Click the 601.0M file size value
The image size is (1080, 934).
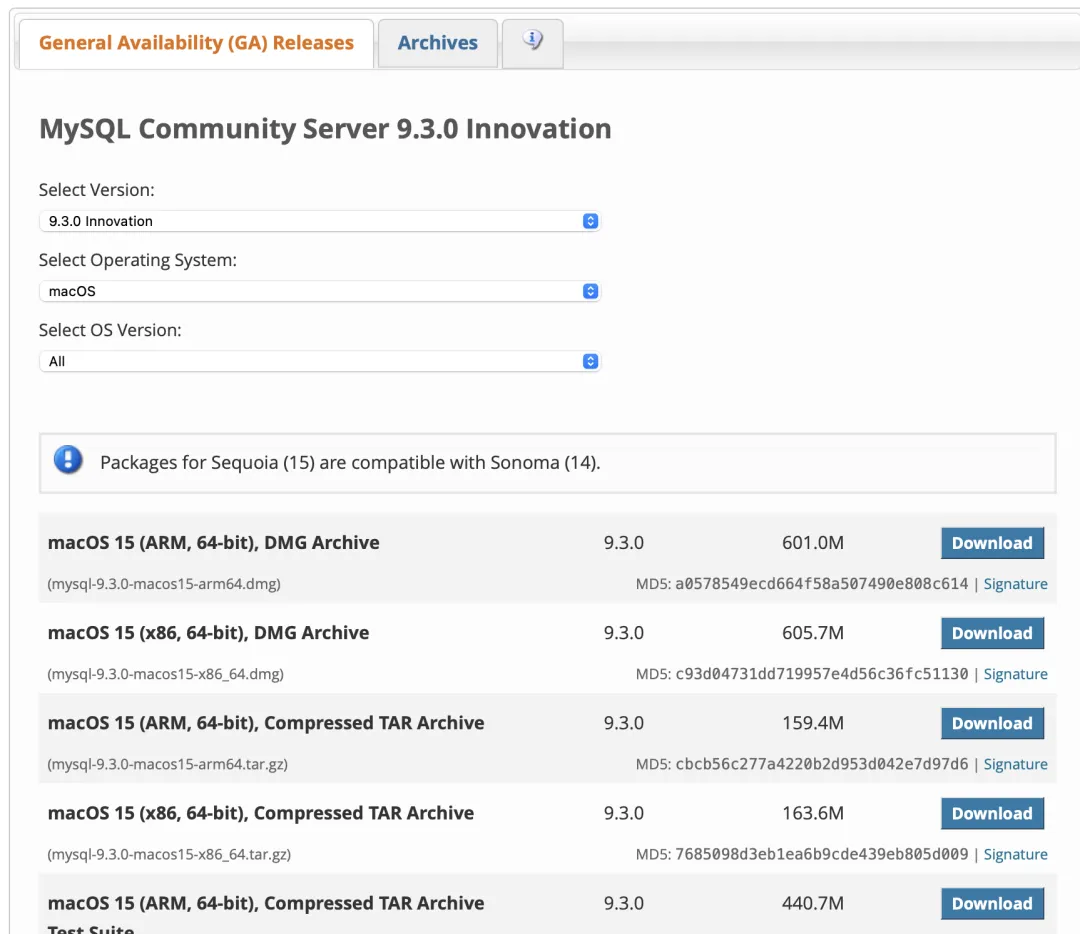click(x=813, y=543)
